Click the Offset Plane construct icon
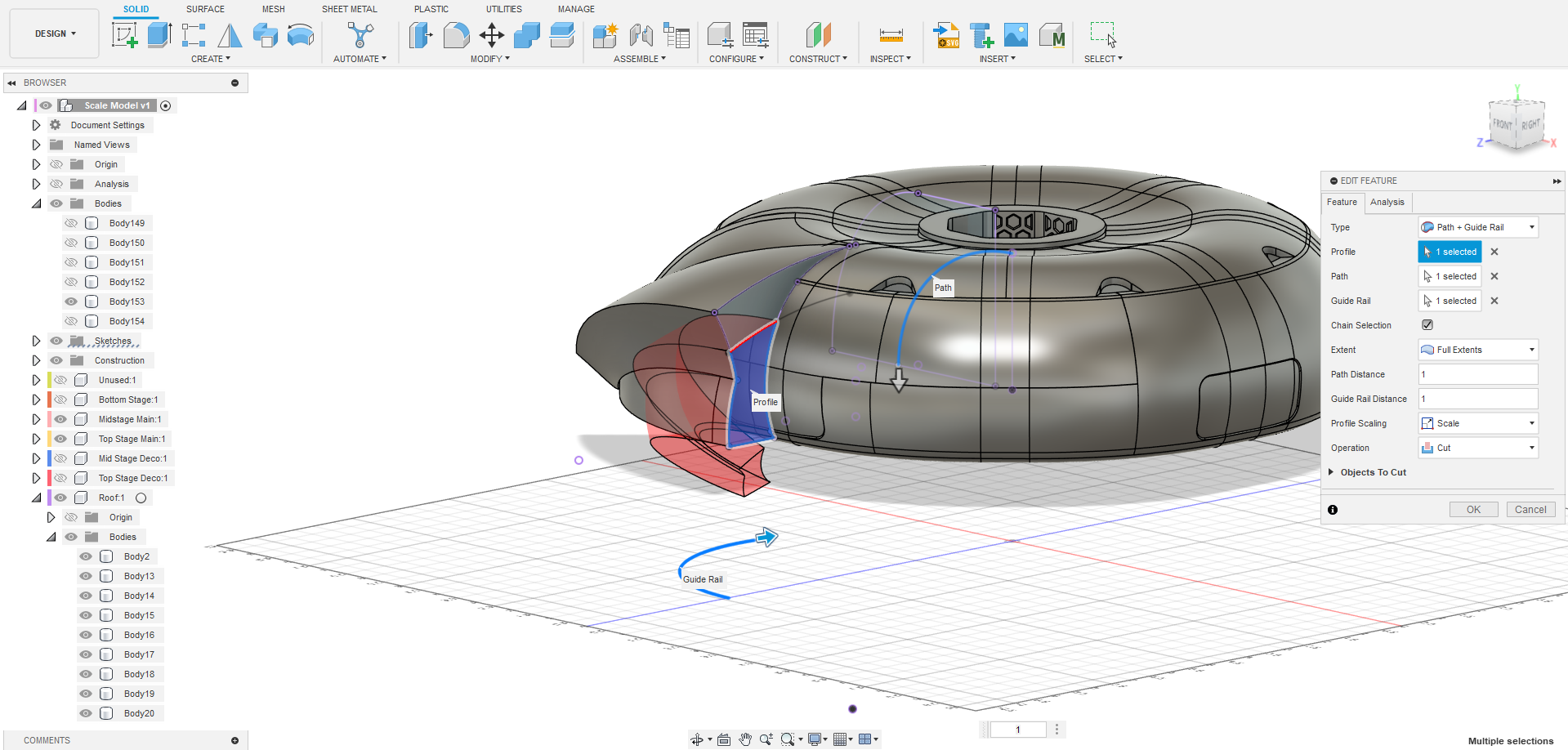Viewport: 1568px width, 750px height. coord(818,35)
